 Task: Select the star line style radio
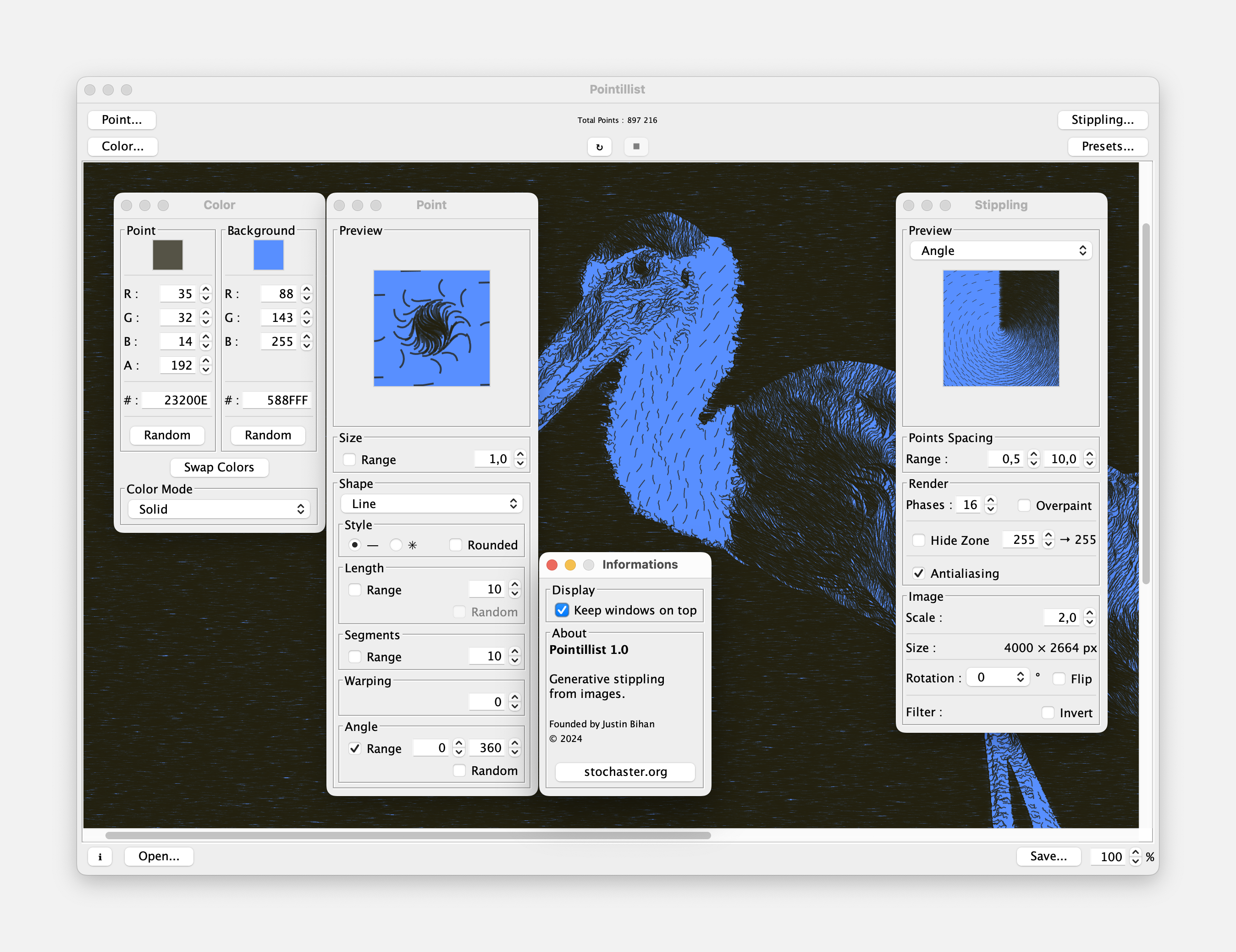coord(396,544)
